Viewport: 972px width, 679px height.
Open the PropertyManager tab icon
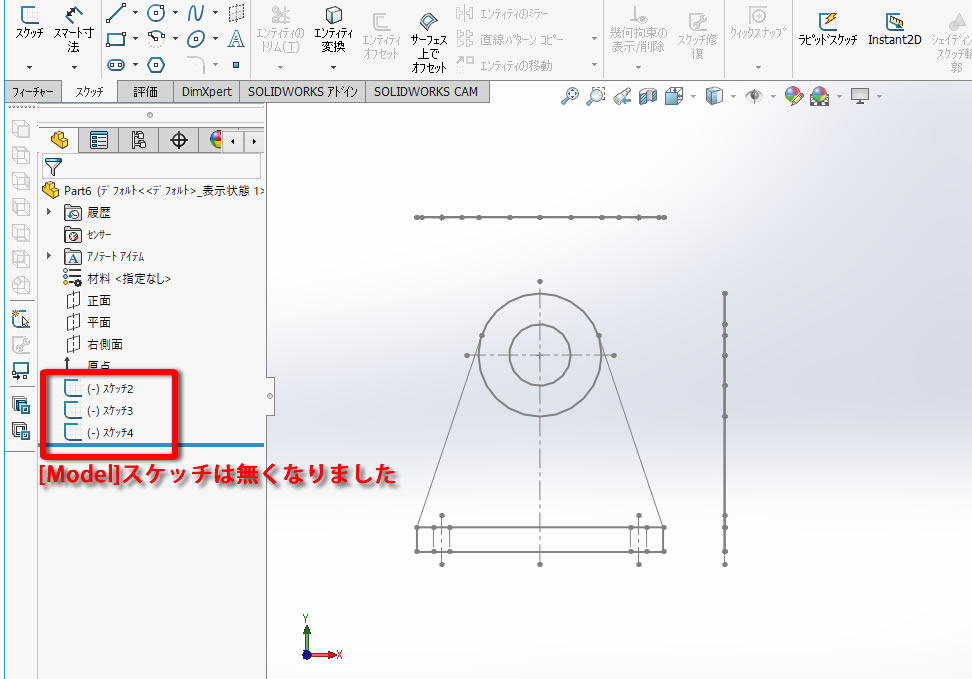click(99, 140)
